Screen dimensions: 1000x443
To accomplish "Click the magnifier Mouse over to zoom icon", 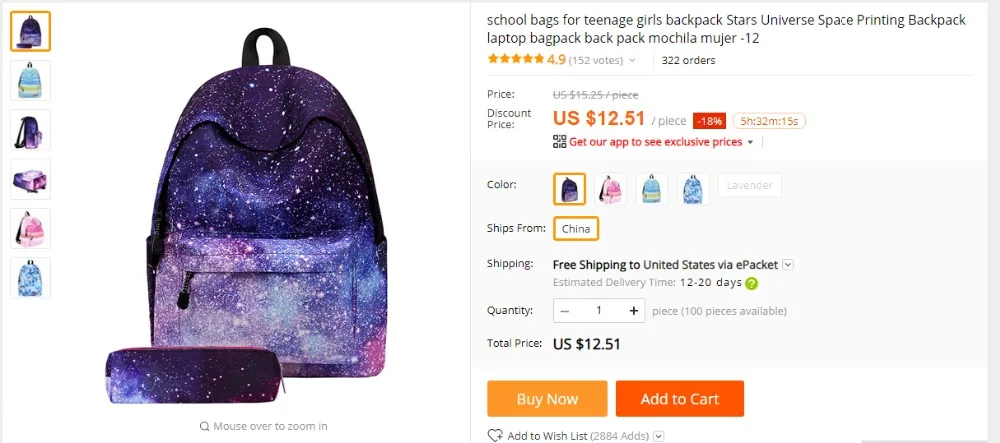I will (204, 426).
